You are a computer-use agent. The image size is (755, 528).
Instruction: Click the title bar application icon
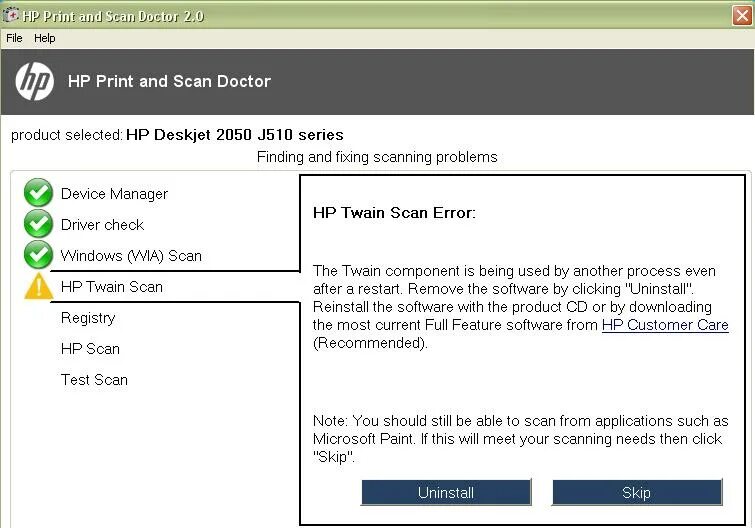tap(11, 15)
